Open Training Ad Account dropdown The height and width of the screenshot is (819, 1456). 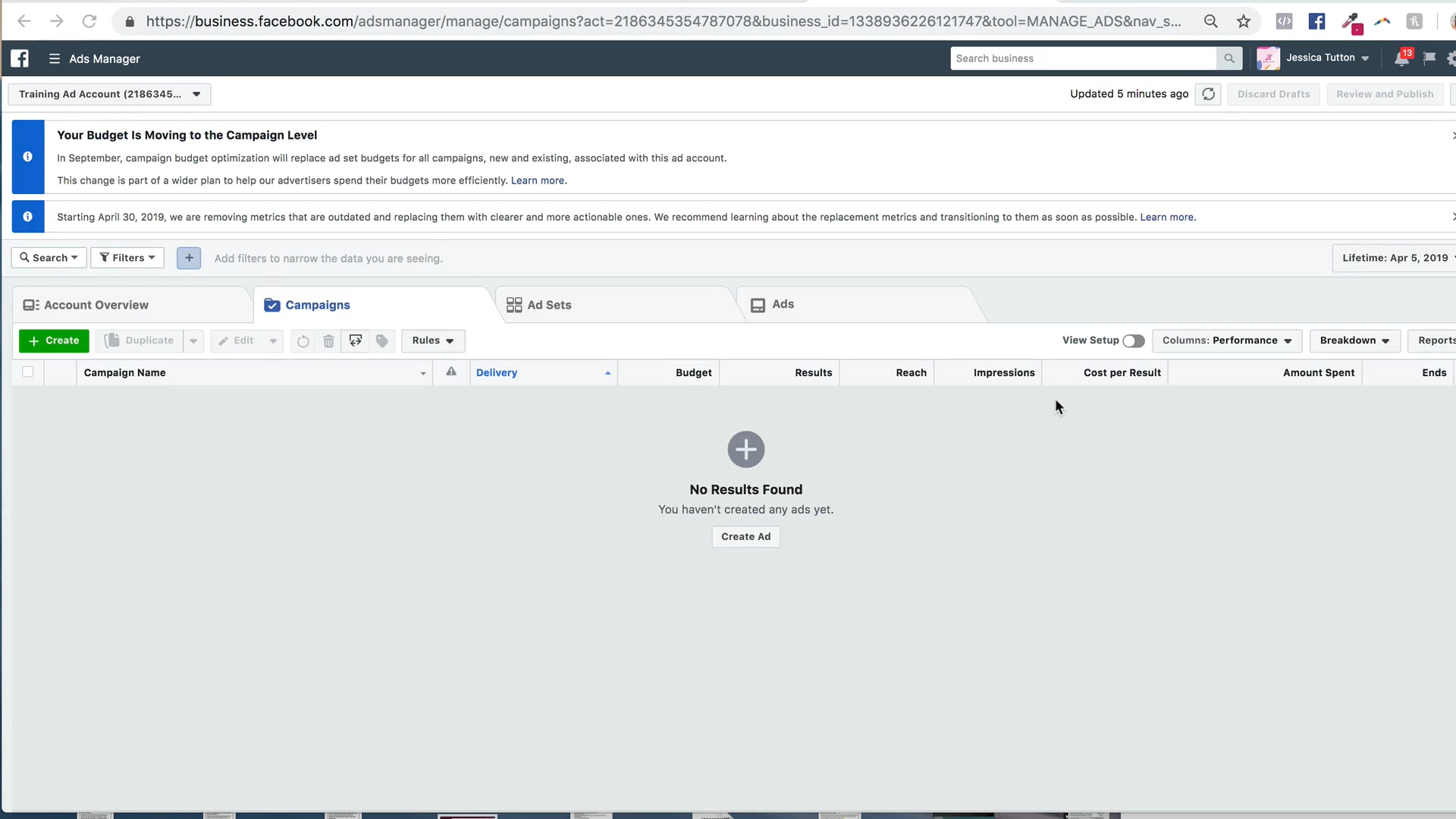[x=109, y=94]
